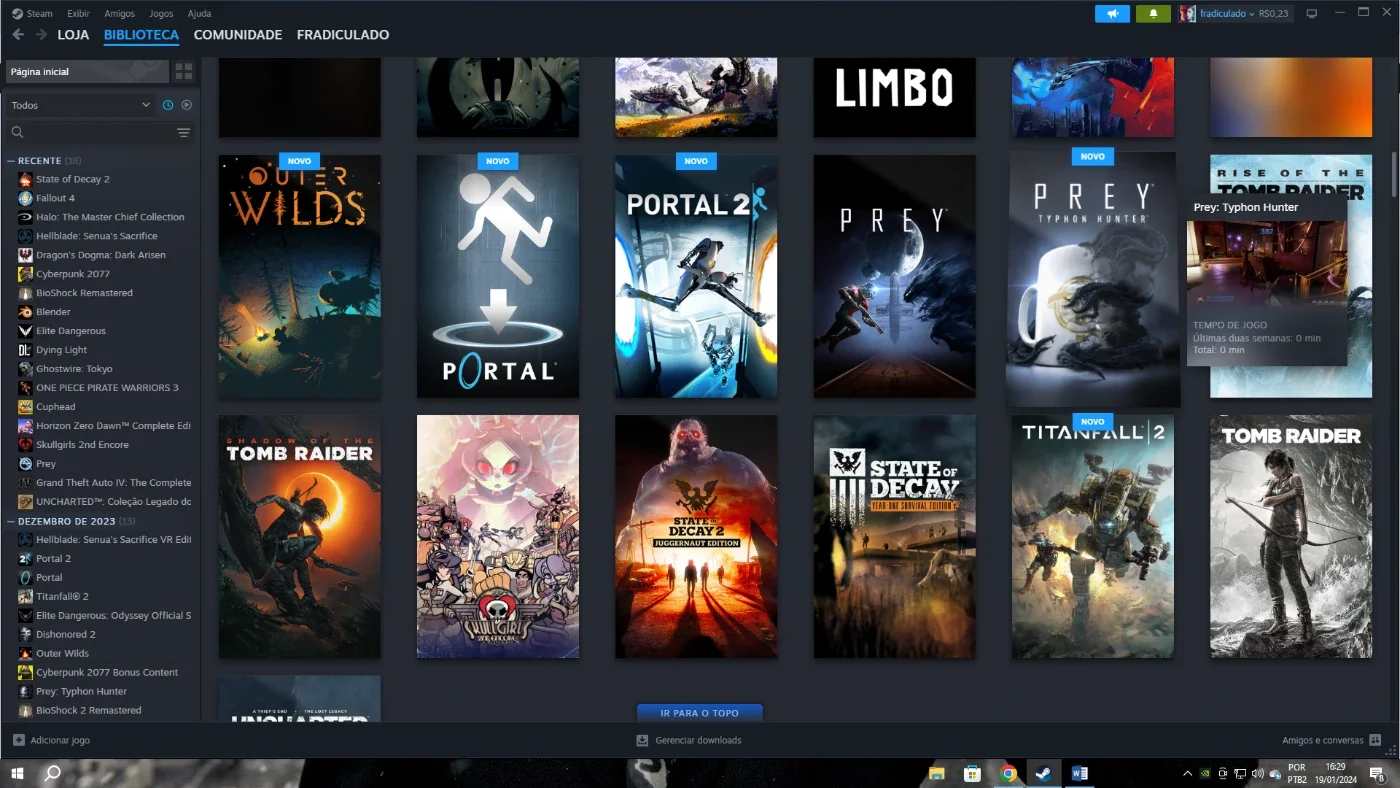Switch to collections grid view icon

pos(184,72)
